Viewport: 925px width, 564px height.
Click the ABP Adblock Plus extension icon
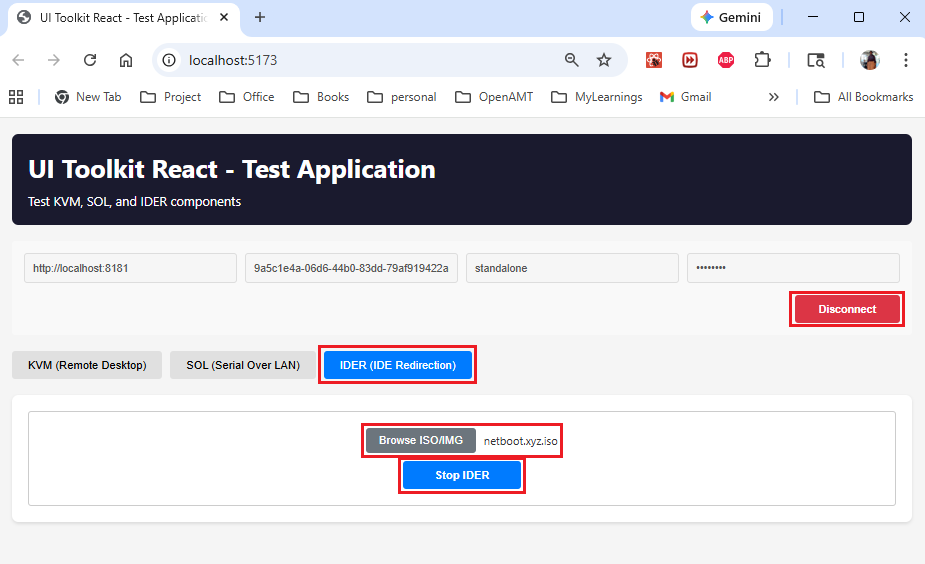click(726, 60)
